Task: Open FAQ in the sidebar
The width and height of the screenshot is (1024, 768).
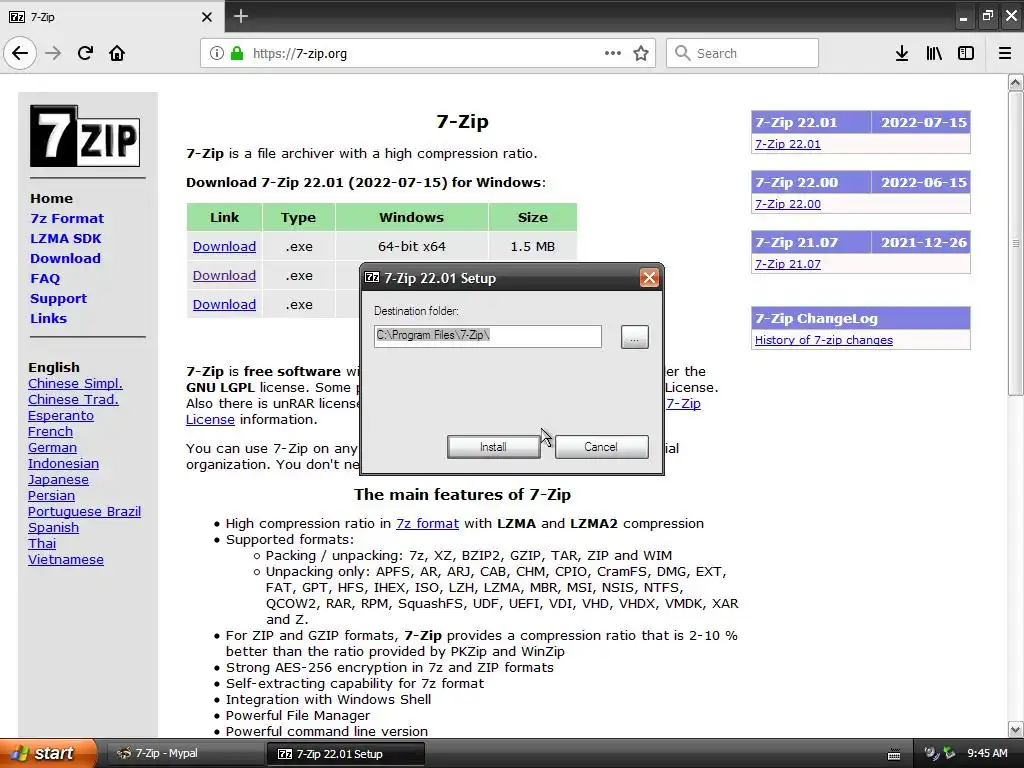Action: [x=45, y=279]
